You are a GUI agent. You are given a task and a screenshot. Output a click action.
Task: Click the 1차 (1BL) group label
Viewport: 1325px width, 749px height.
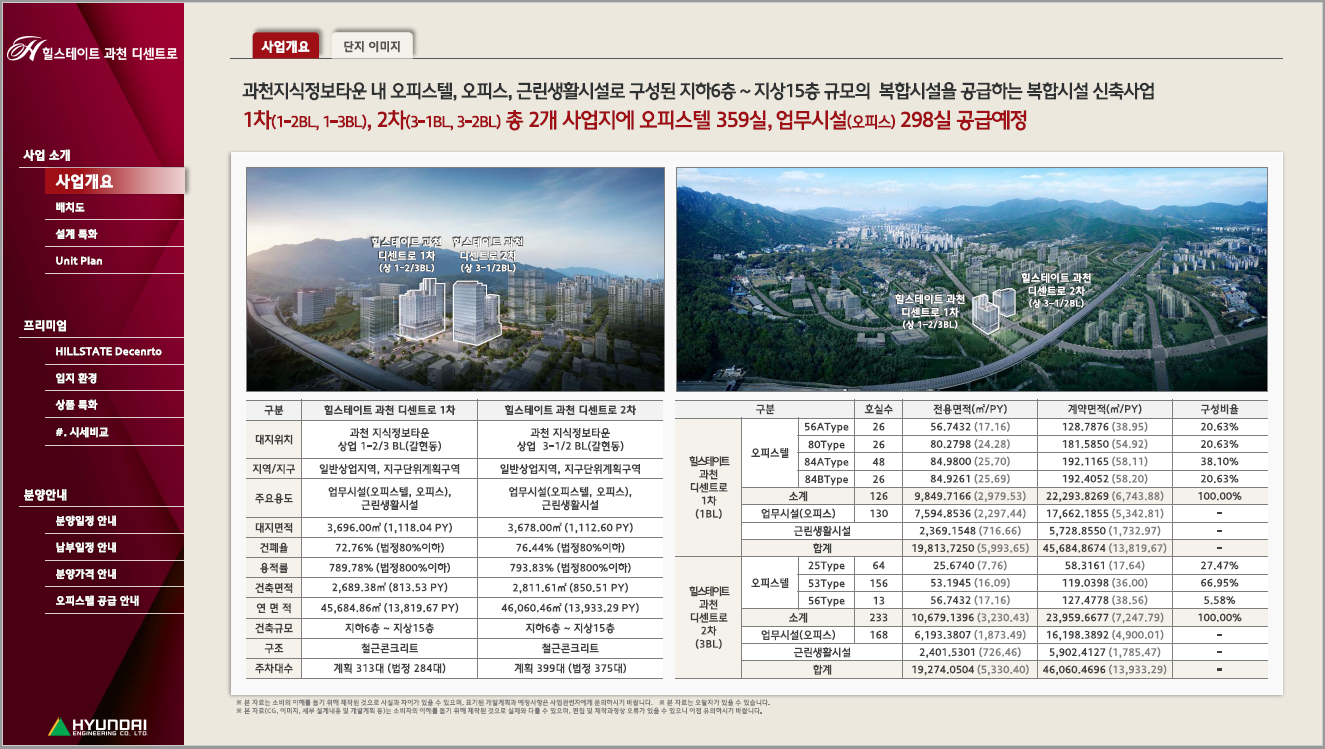coord(708,487)
